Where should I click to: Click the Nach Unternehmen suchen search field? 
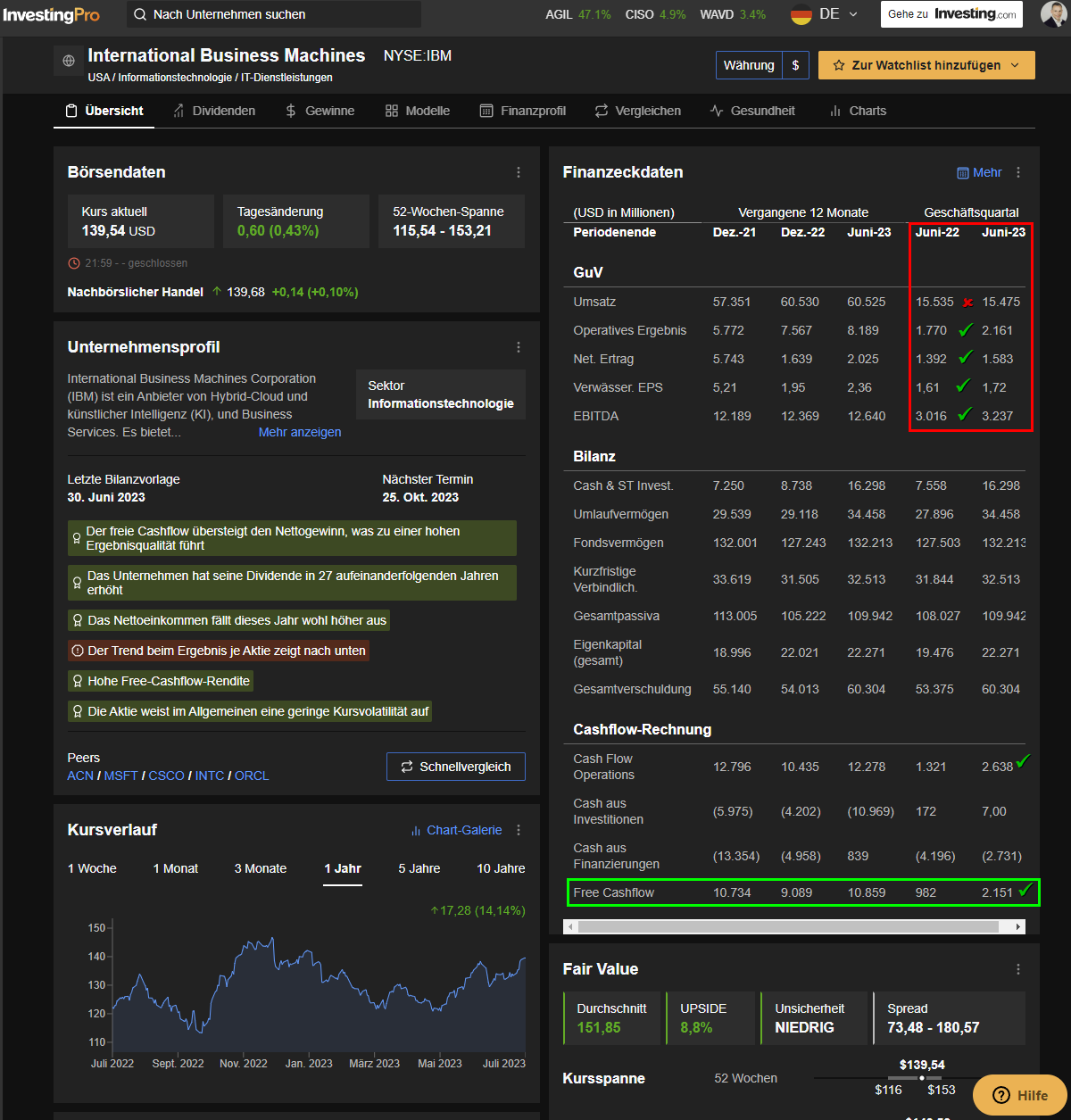(x=275, y=14)
